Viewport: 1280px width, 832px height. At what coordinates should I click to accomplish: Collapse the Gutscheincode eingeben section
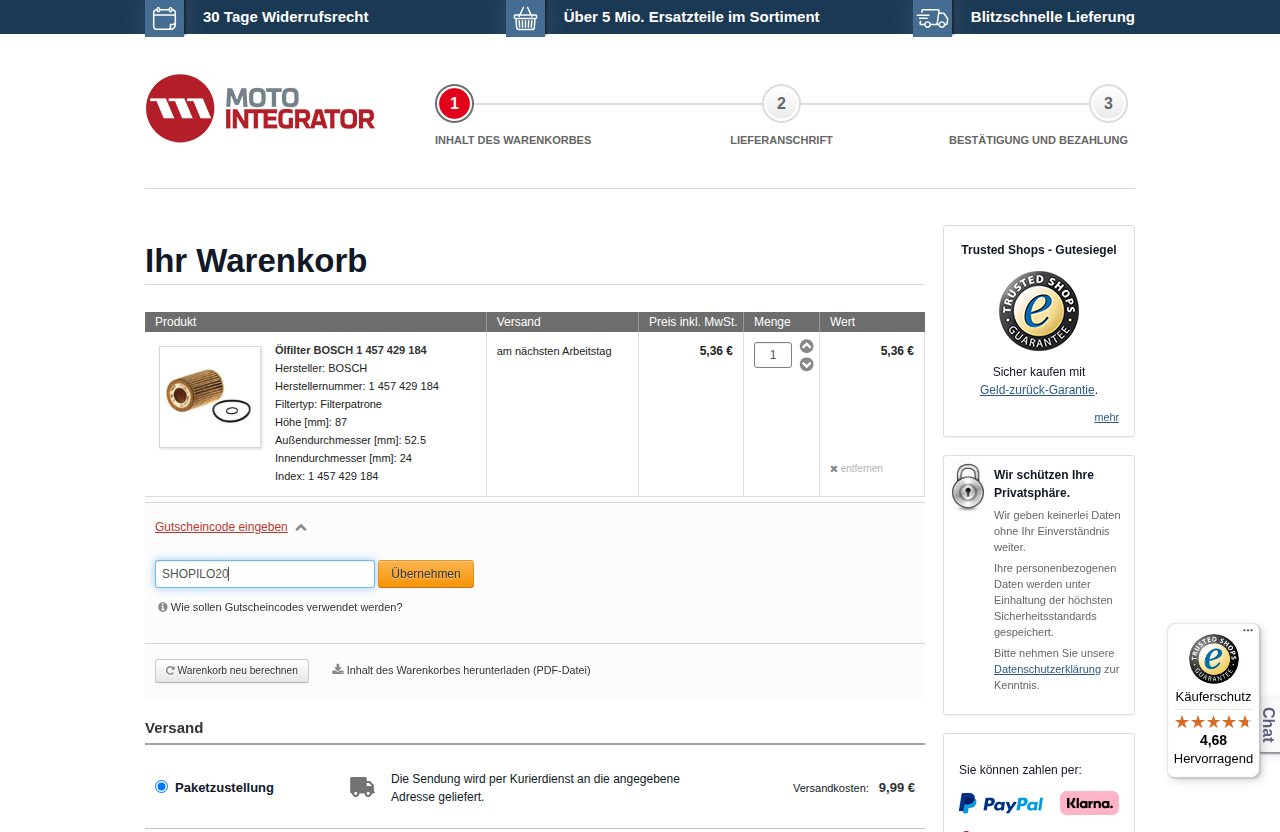(221, 527)
